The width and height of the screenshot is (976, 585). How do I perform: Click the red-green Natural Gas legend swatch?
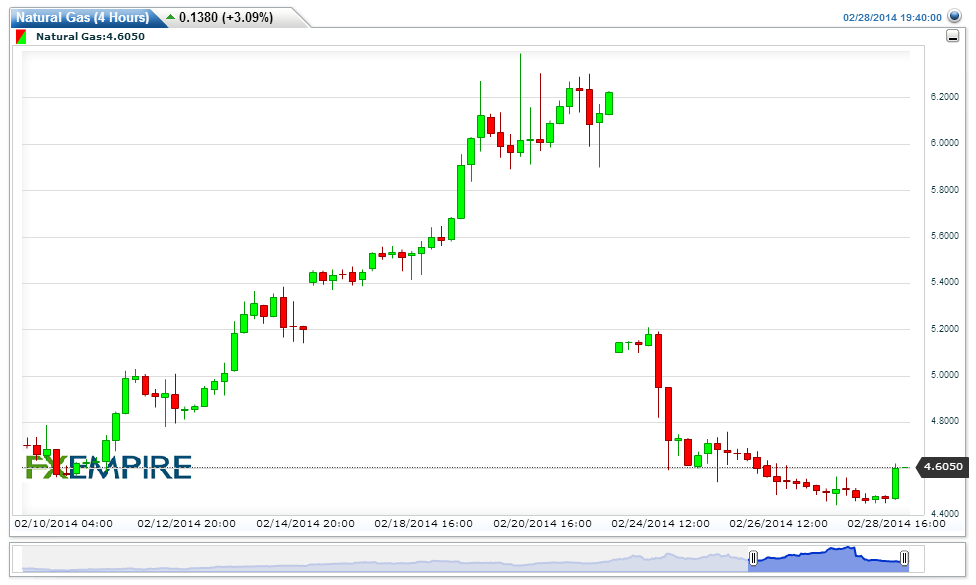(x=21, y=36)
